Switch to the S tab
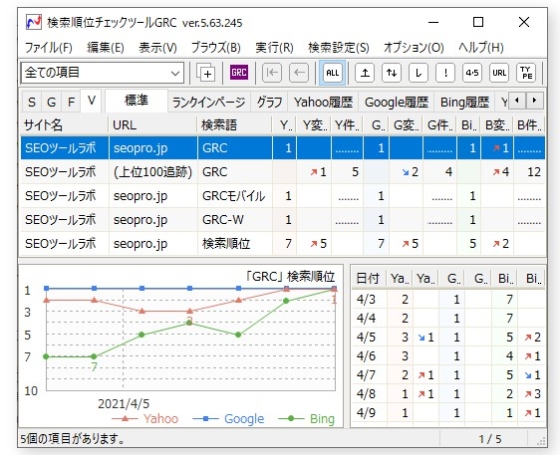560x455 pixels. click(32, 102)
